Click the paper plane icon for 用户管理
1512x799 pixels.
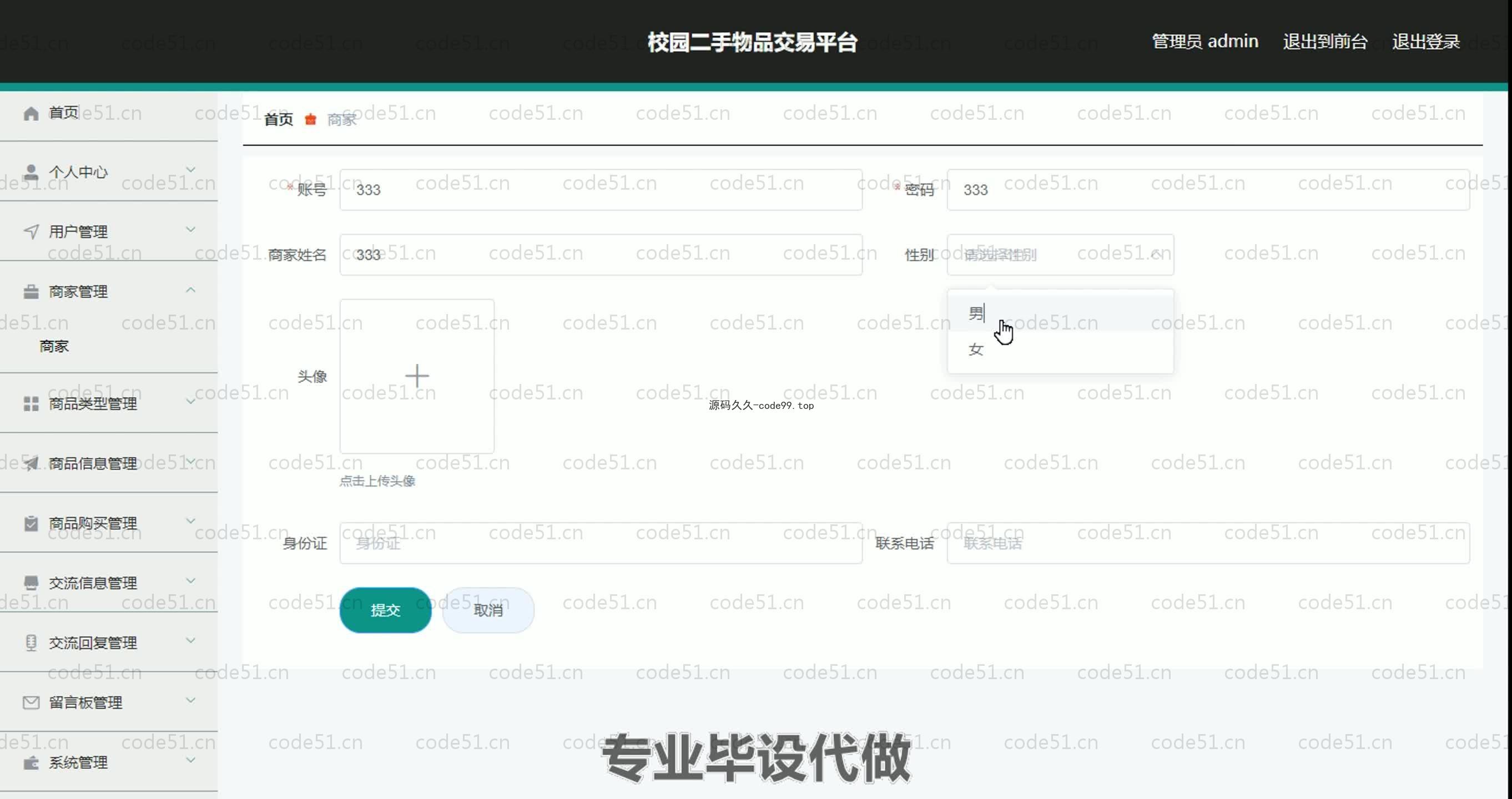[31, 232]
